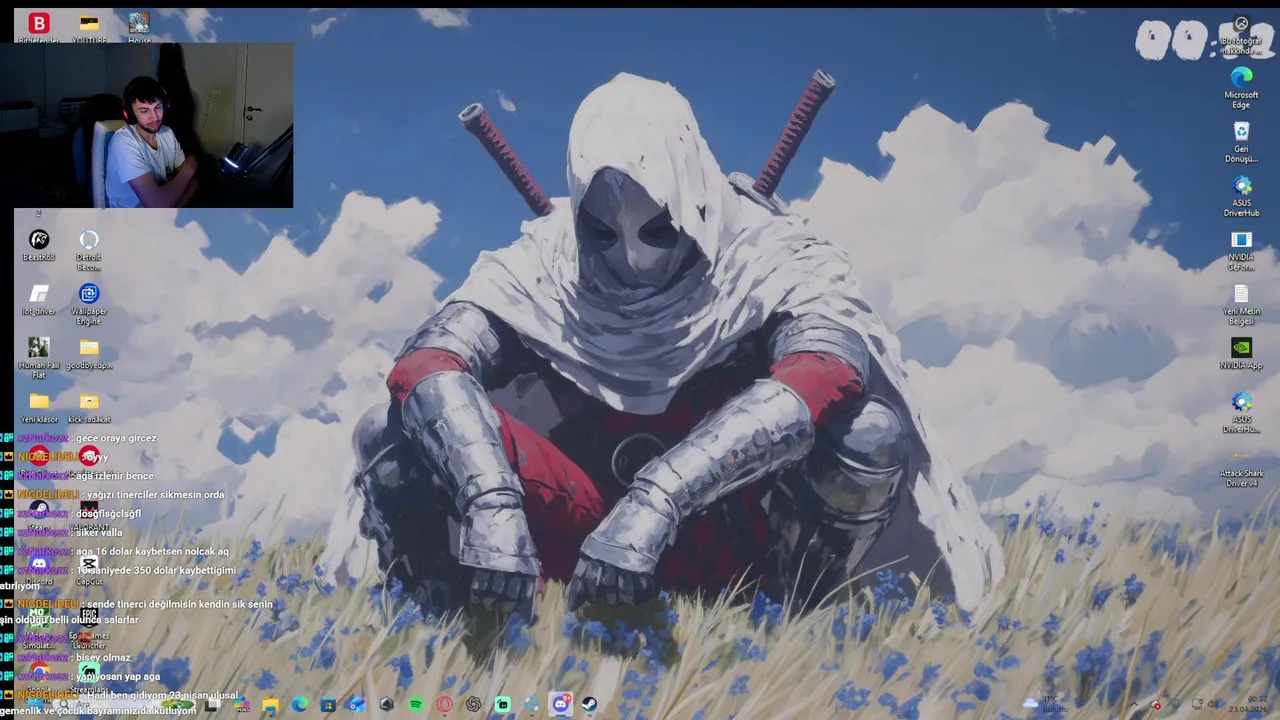Launch the Detroit Become Human shortcut
The width and height of the screenshot is (1280, 720).
[89, 250]
